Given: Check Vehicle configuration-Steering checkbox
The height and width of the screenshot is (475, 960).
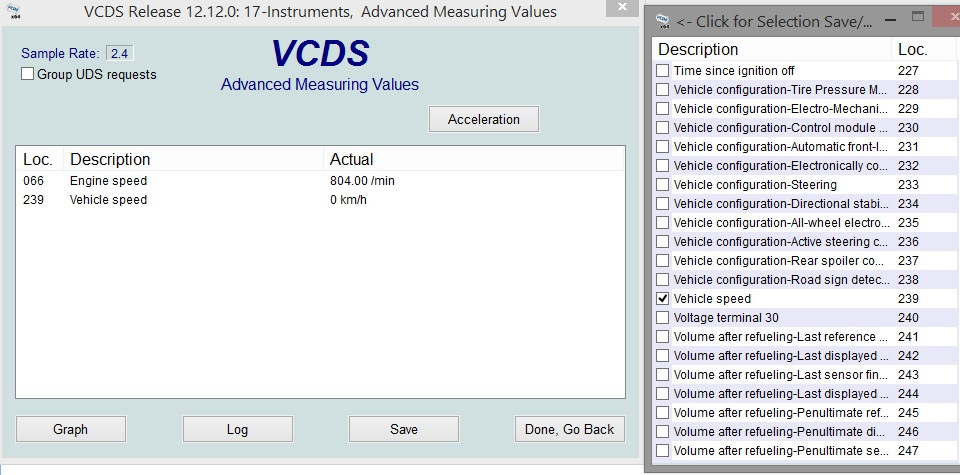Looking at the screenshot, I should [x=662, y=184].
